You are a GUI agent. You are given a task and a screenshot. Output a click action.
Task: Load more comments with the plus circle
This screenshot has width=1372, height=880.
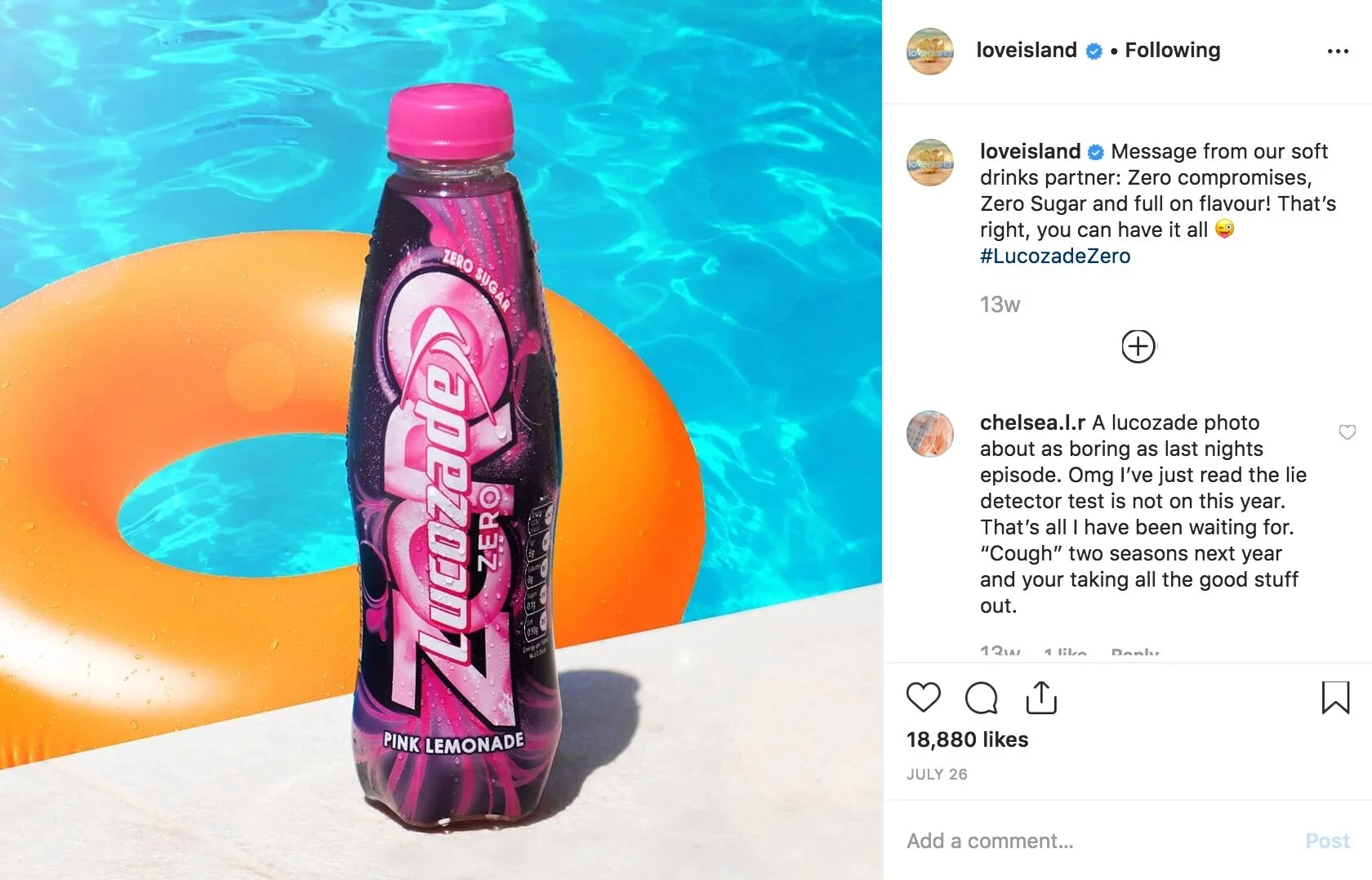point(1138,346)
